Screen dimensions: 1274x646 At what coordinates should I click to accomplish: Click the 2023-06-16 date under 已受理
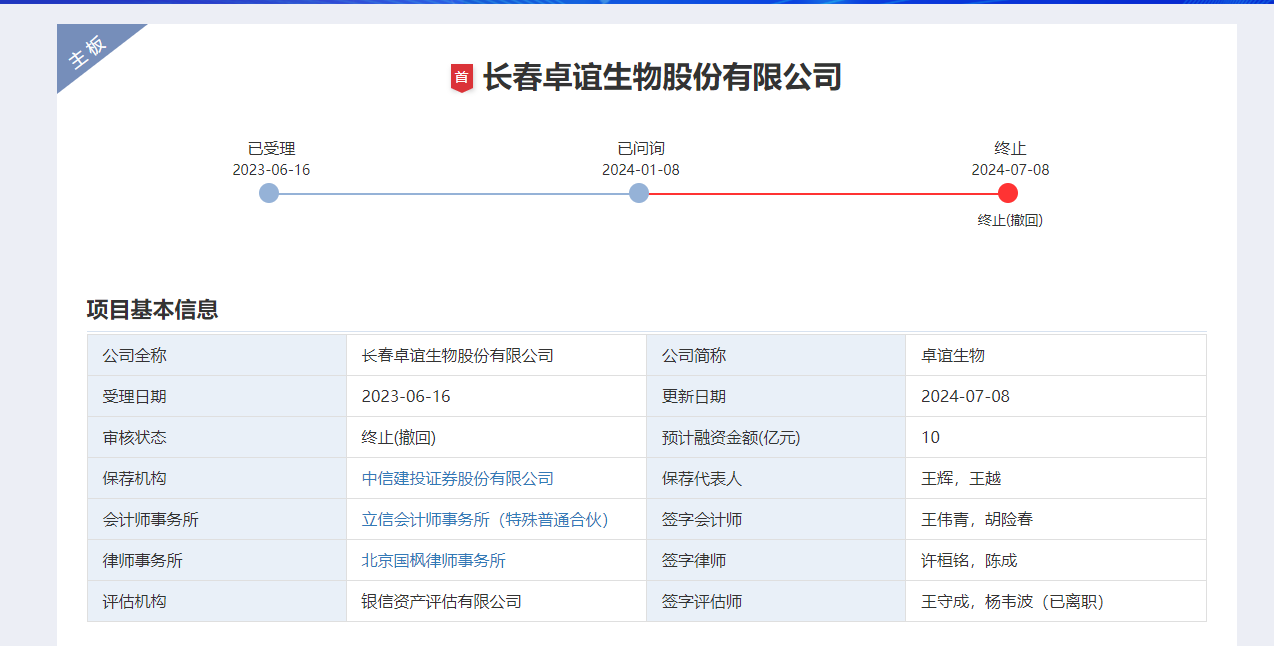pos(271,170)
